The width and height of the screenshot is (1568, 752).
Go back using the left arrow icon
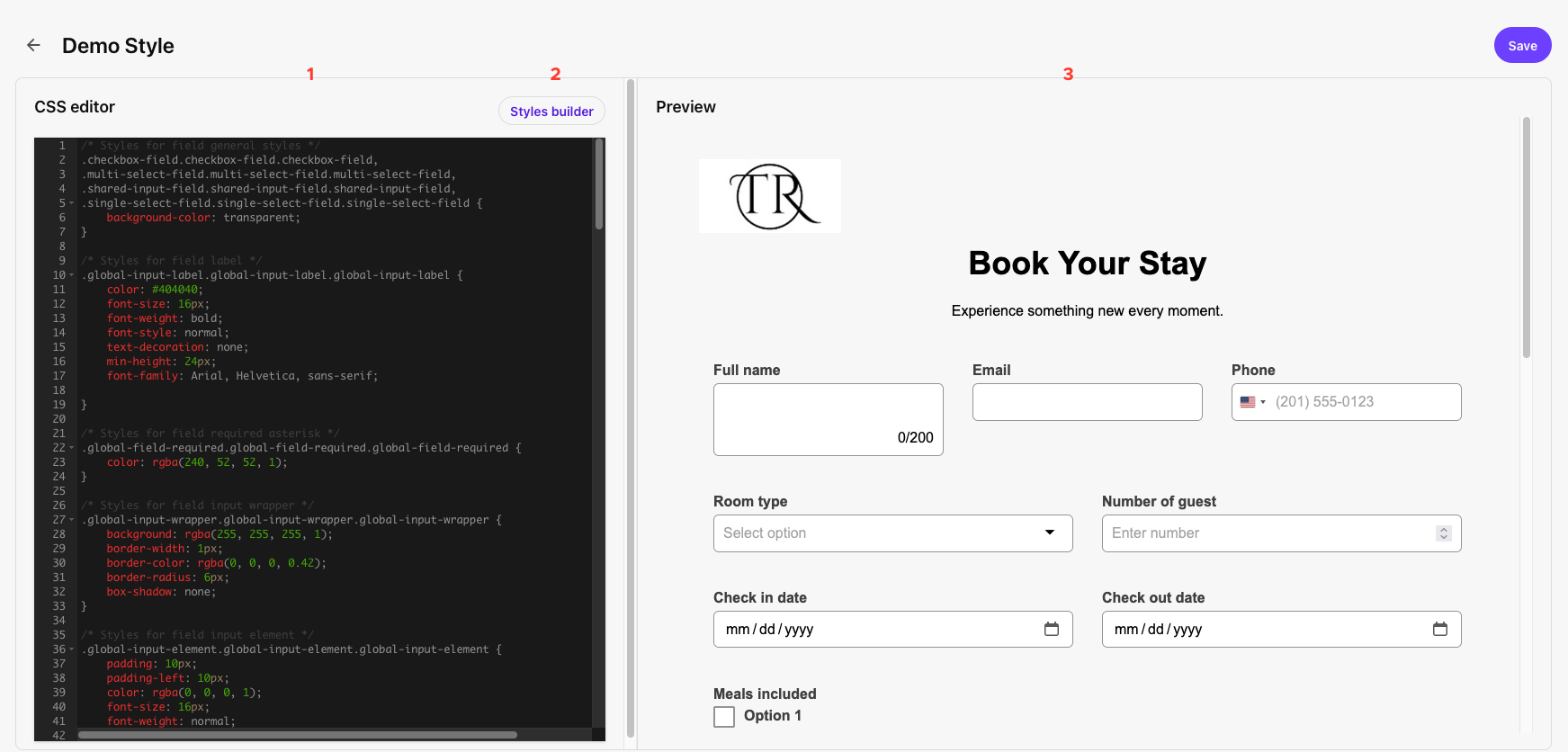[x=33, y=45]
